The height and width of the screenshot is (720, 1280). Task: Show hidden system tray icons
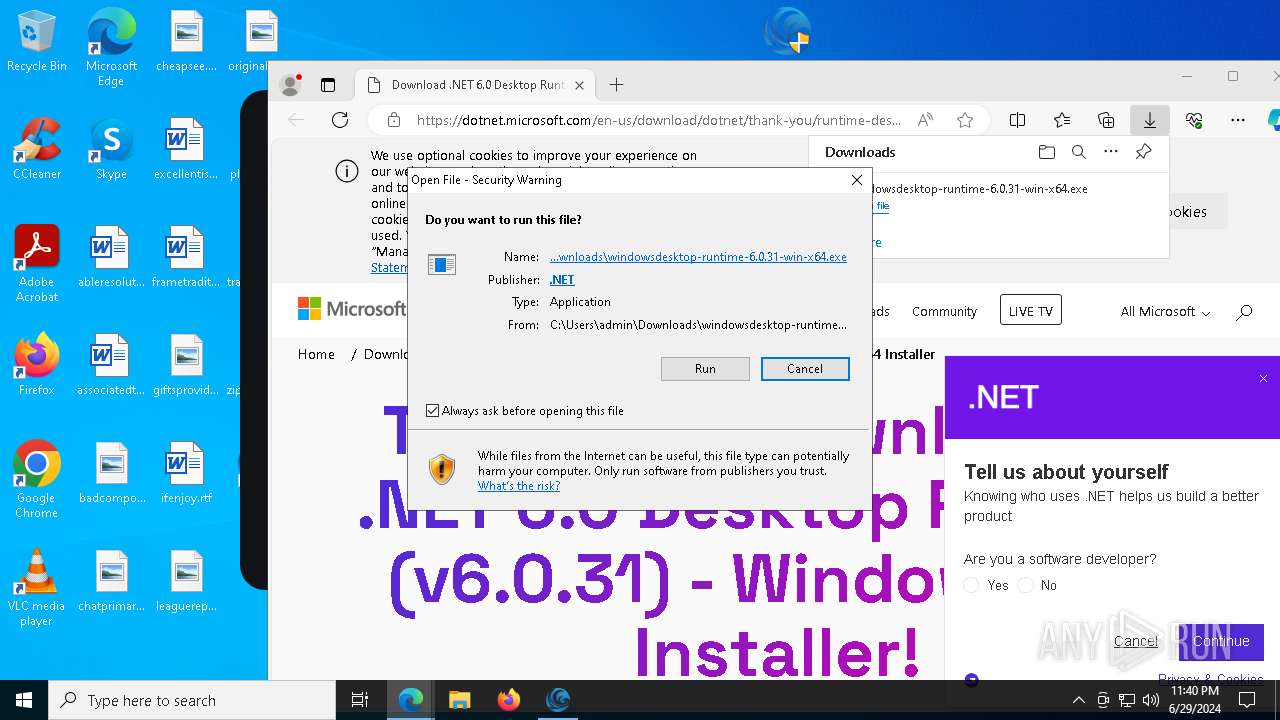click(x=1078, y=700)
